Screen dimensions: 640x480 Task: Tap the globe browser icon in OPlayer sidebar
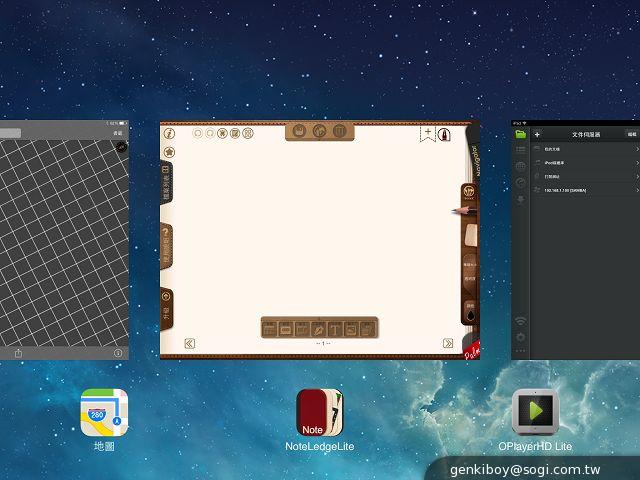pyautogui.click(x=520, y=166)
